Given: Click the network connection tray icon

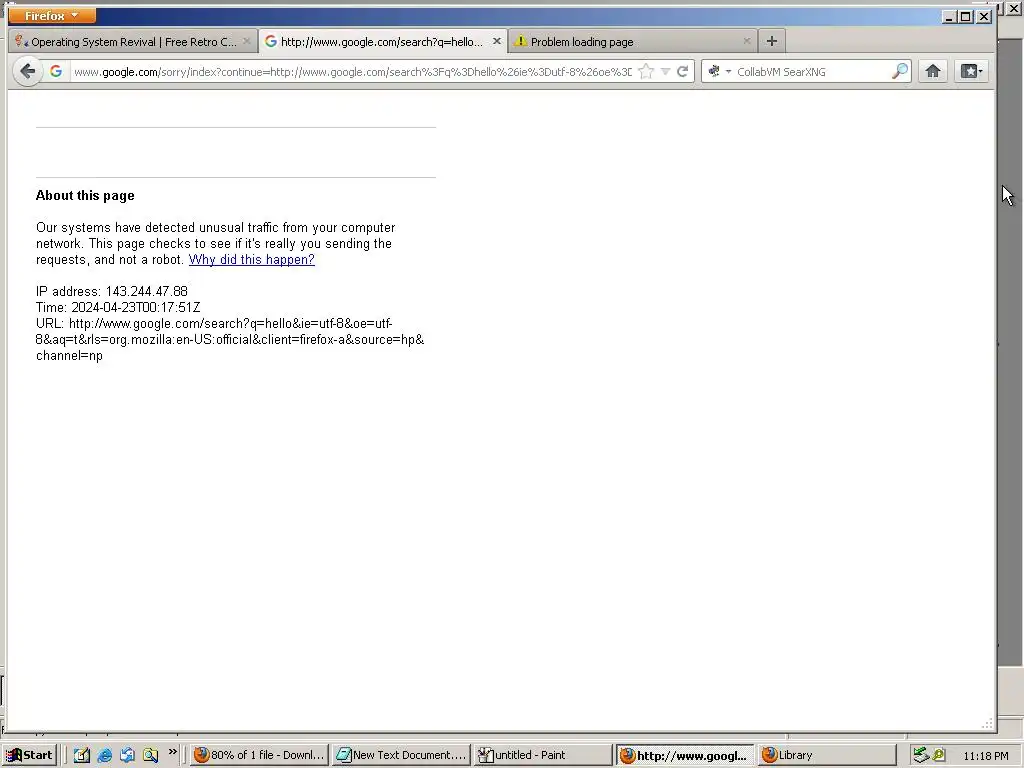Looking at the screenshot, I should [920, 755].
